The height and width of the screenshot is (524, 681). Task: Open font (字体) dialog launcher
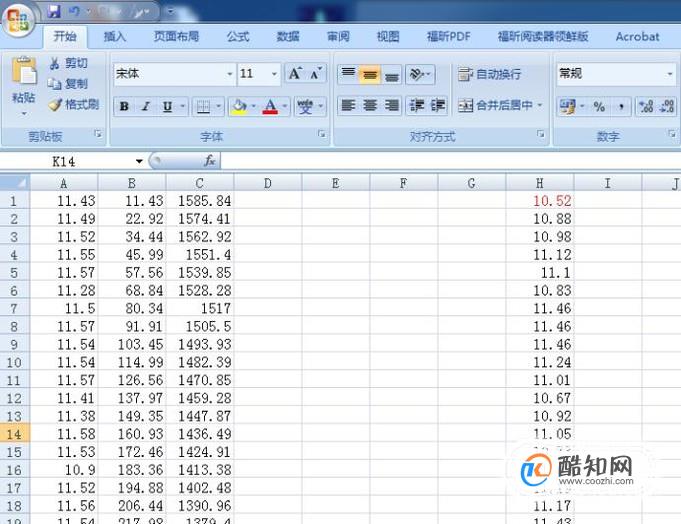click(322, 134)
